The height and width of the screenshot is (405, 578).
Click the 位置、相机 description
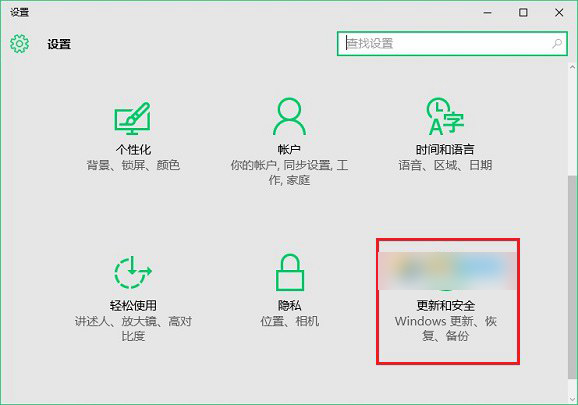289,321
